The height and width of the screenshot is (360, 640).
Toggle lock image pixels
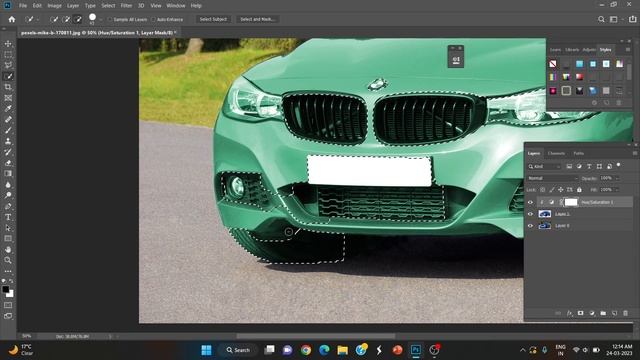click(x=552, y=190)
